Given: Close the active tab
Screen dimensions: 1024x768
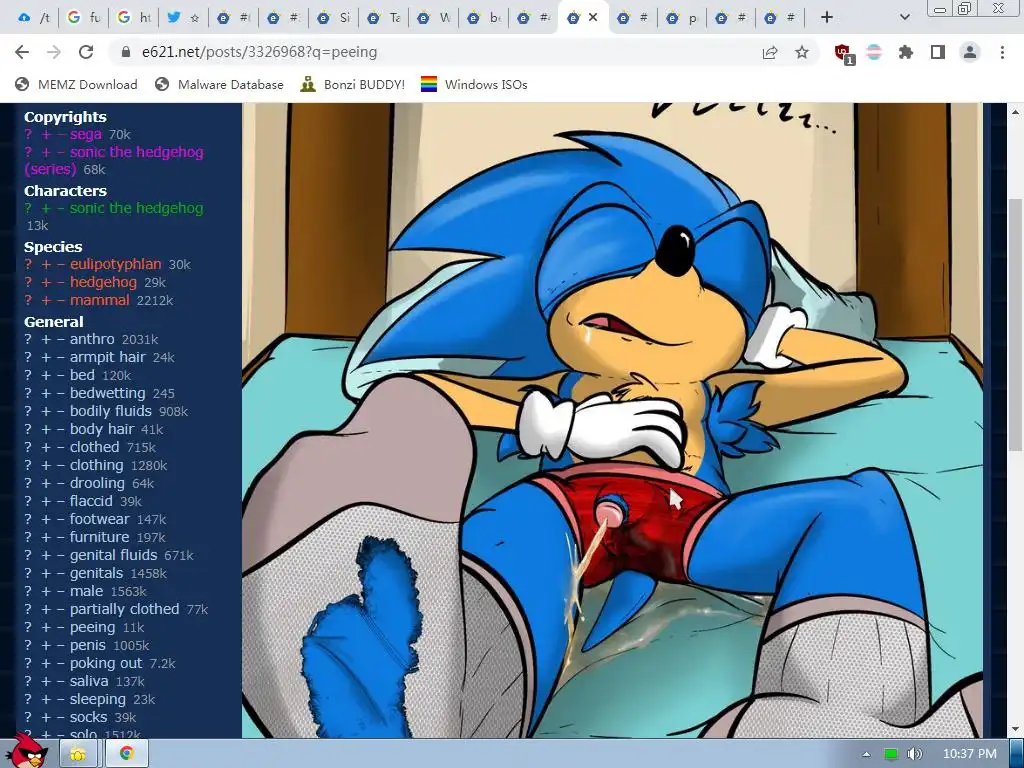Looking at the screenshot, I should tap(593, 18).
